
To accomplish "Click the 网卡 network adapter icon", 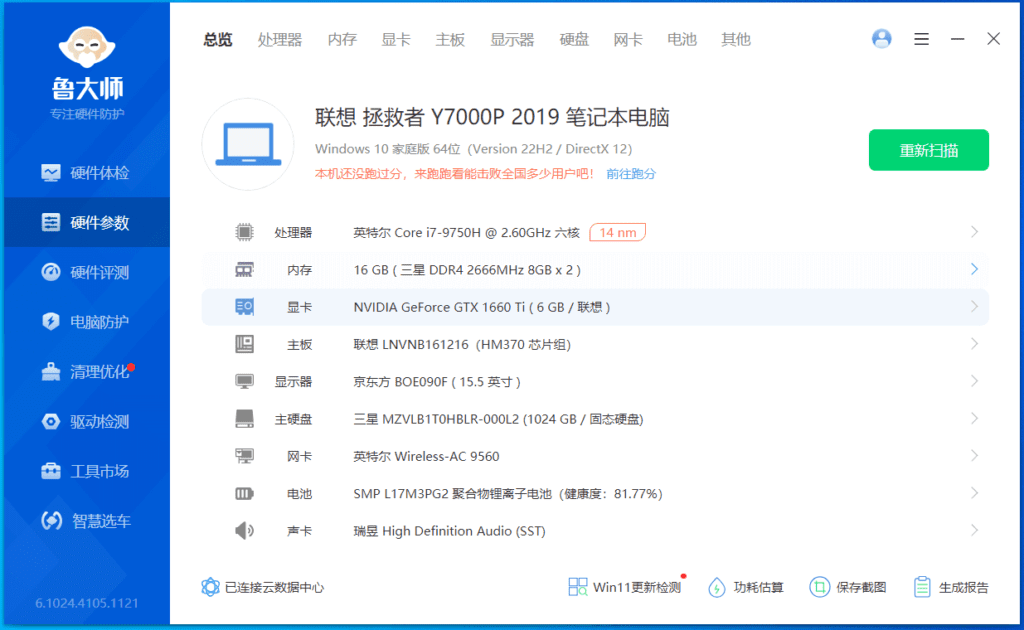I will 244,456.
